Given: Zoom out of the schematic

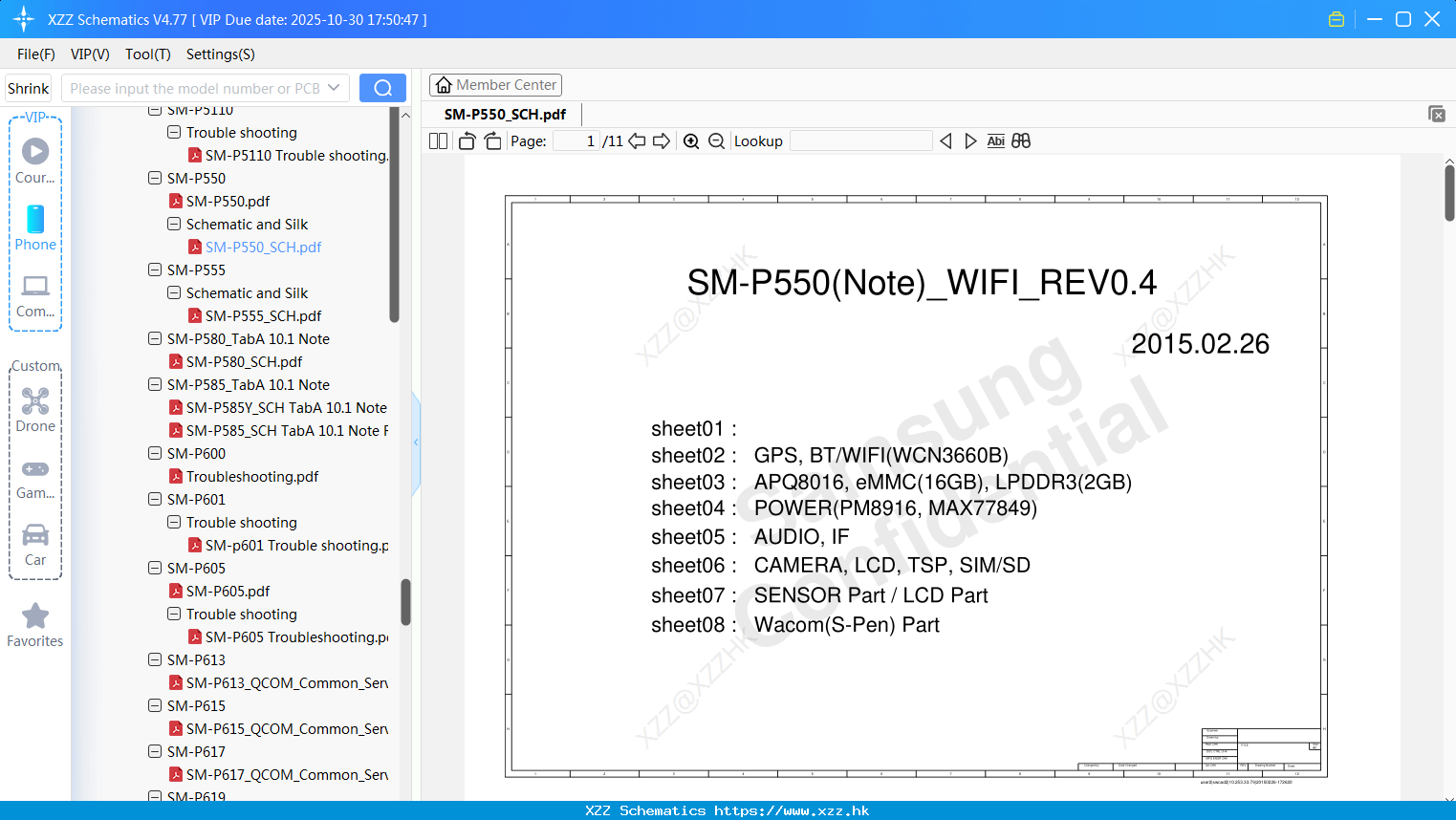Looking at the screenshot, I should [x=716, y=140].
